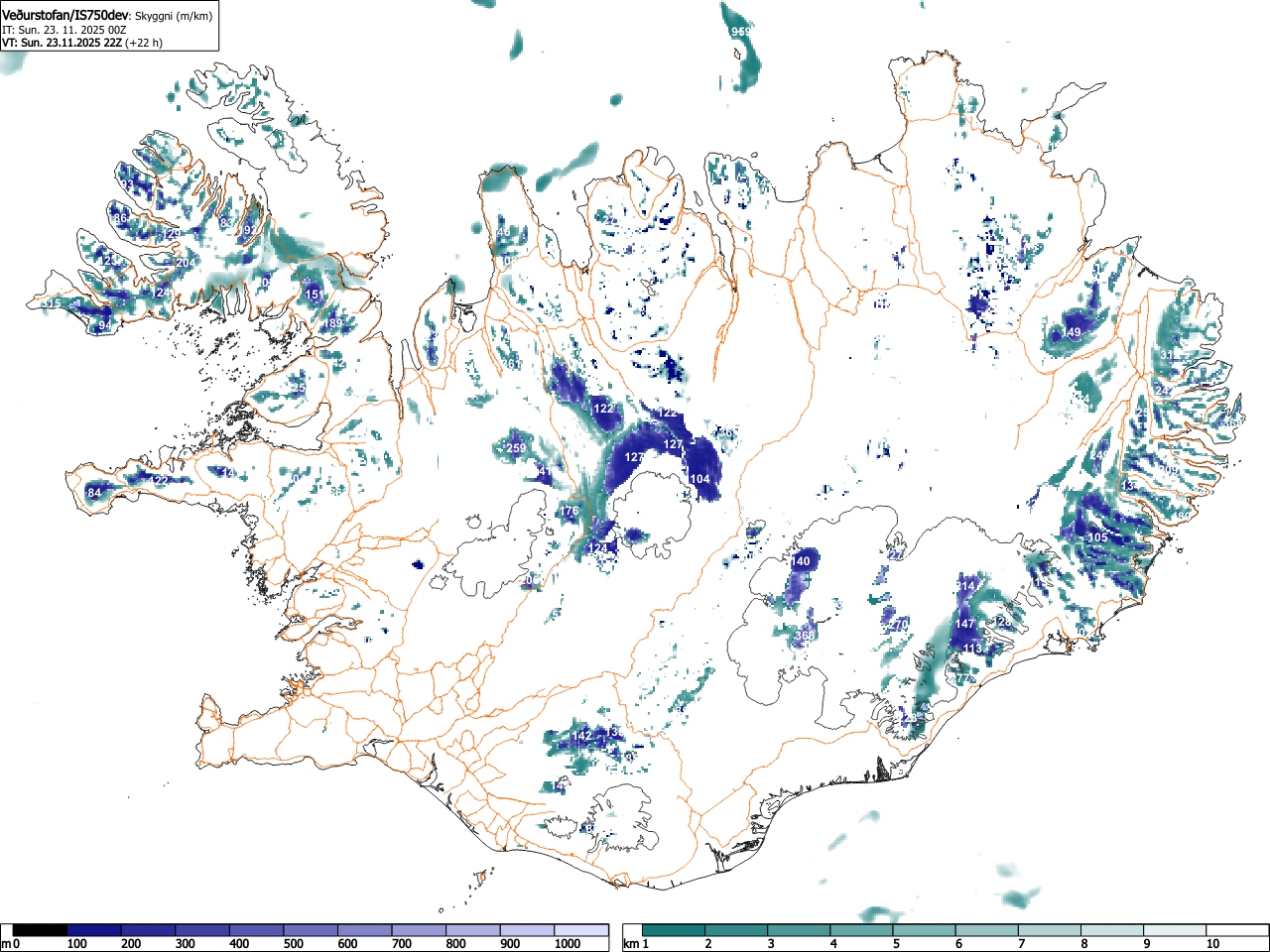The image size is (1270, 952).
Task: Click the 104 visibility value on the map
Action: [x=700, y=479]
